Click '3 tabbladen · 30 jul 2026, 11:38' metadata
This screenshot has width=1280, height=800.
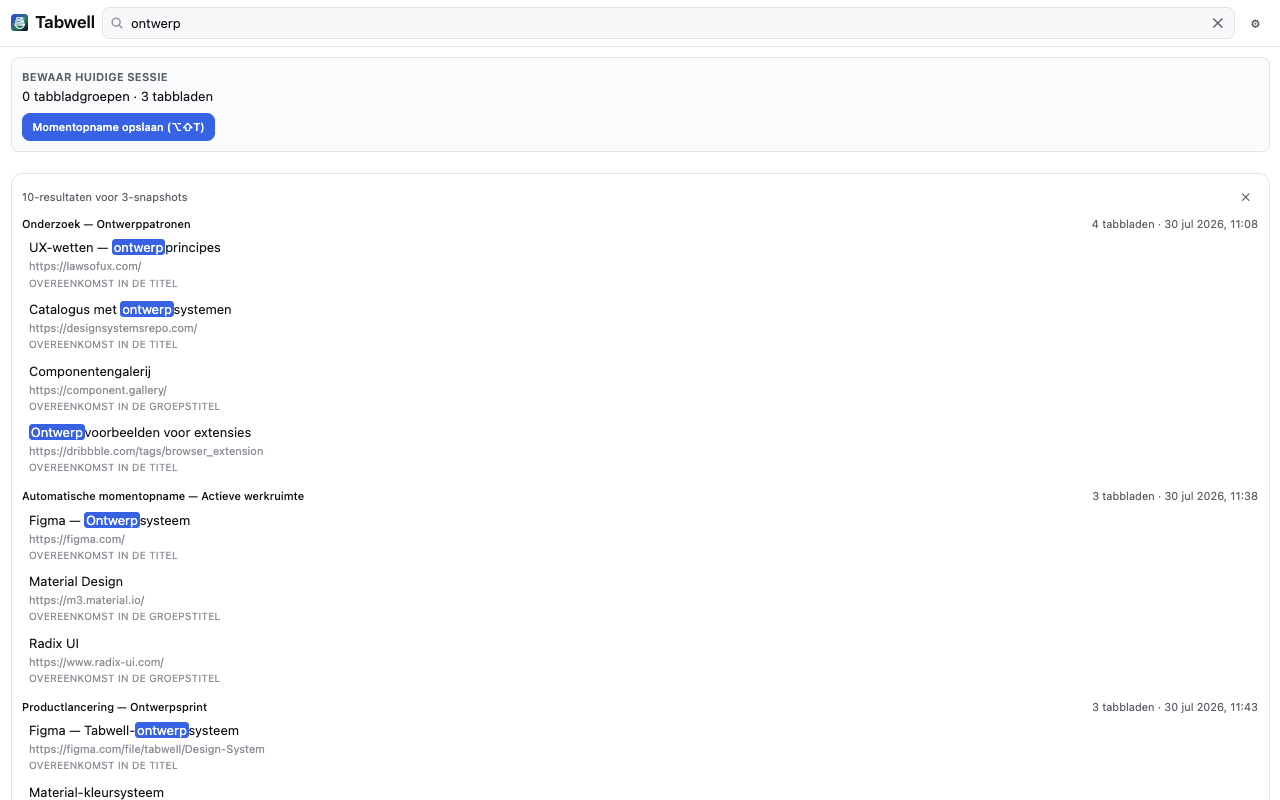pyautogui.click(x=1175, y=496)
